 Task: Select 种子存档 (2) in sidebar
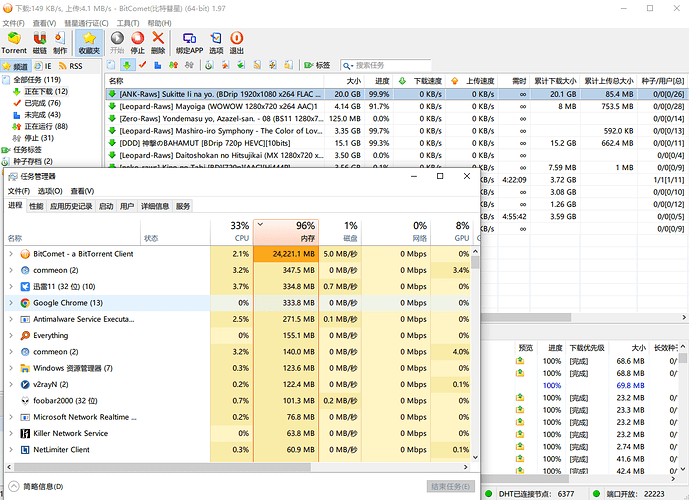[x=33, y=161]
